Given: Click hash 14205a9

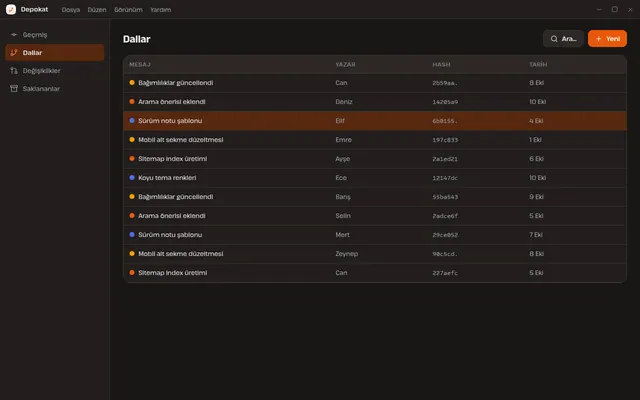Looking at the screenshot, I should click(445, 102).
